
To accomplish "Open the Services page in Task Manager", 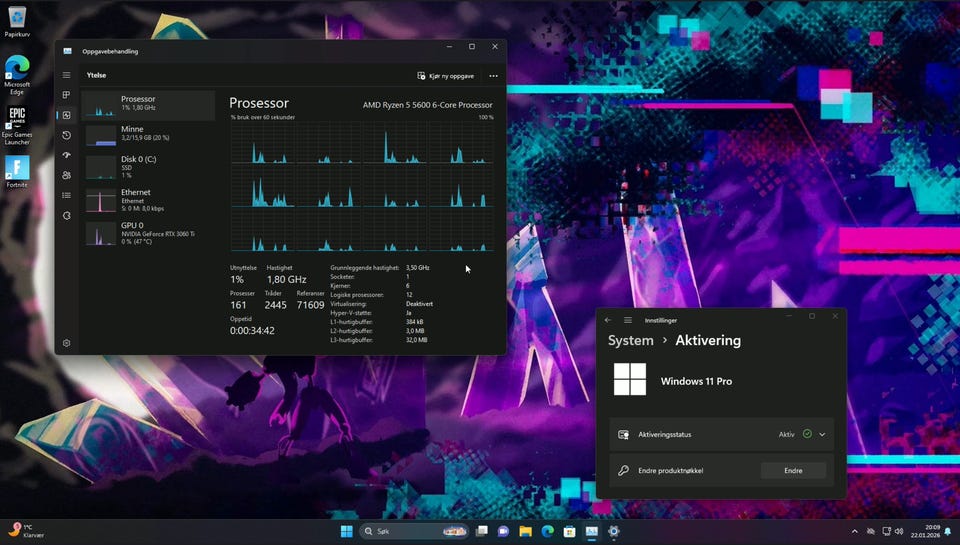I will (x=66, y=215).
